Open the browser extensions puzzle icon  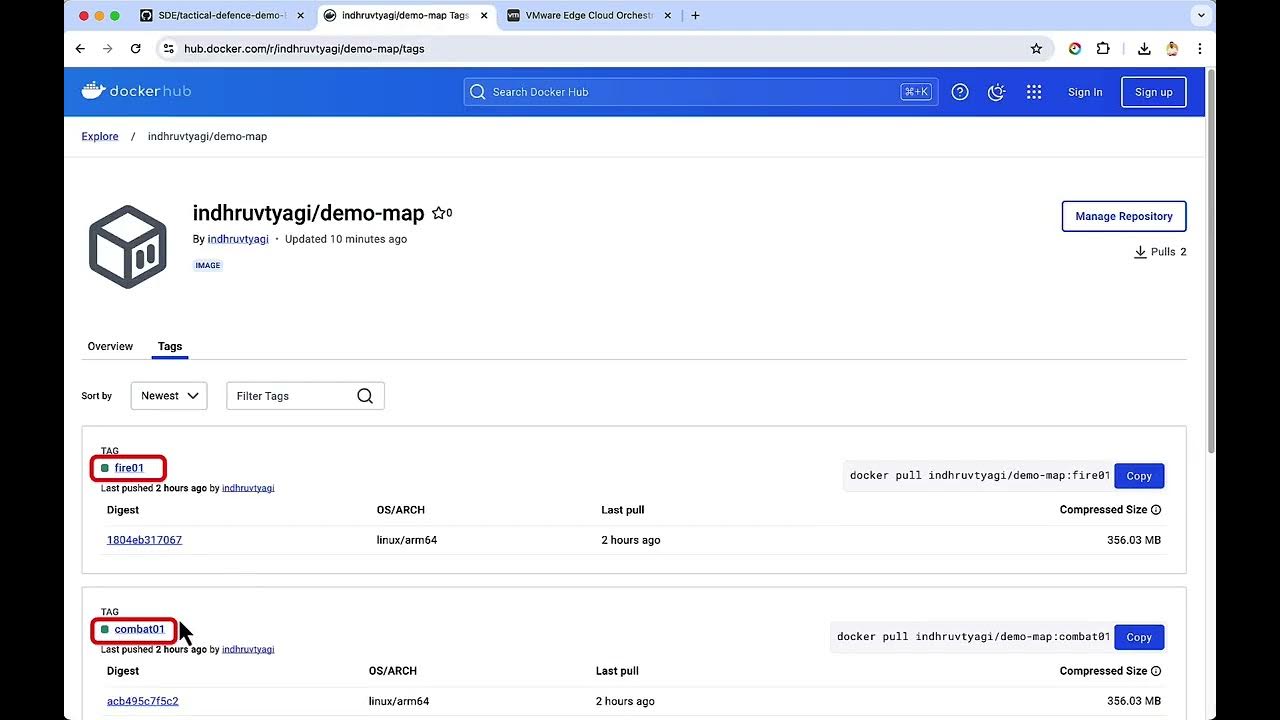pyautogui.click(x=1103, y=48)
